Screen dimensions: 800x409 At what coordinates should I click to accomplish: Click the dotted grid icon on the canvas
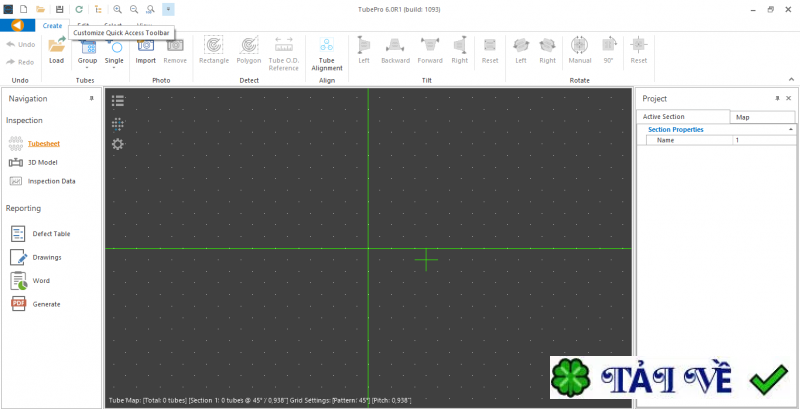coord(118,123)
